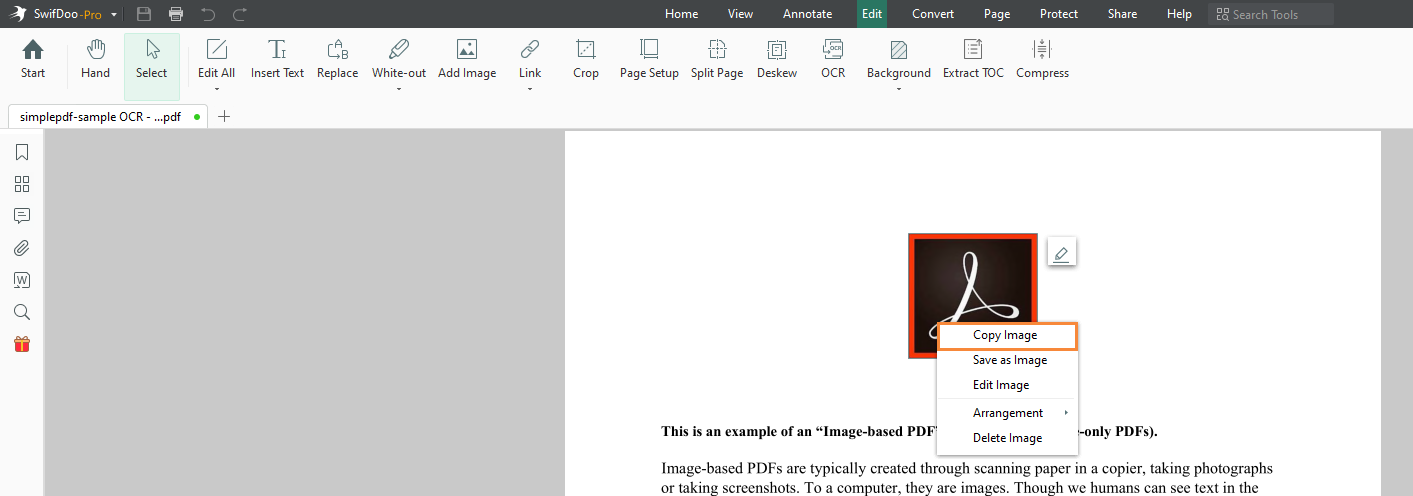Click the Start home icon
Viewport: 1413px width, 496px height.
[x=33, y=59]
